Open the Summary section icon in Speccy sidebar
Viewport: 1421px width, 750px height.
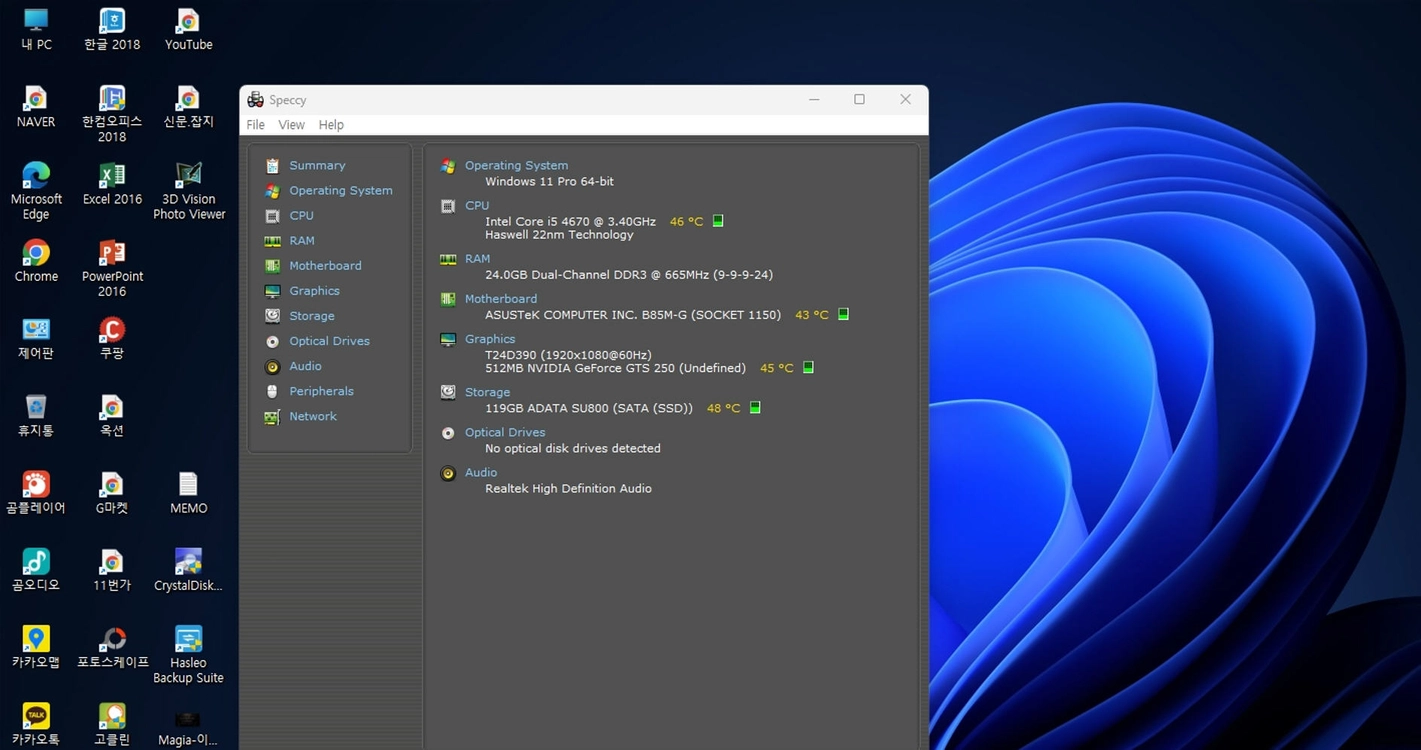pos(272,166)
